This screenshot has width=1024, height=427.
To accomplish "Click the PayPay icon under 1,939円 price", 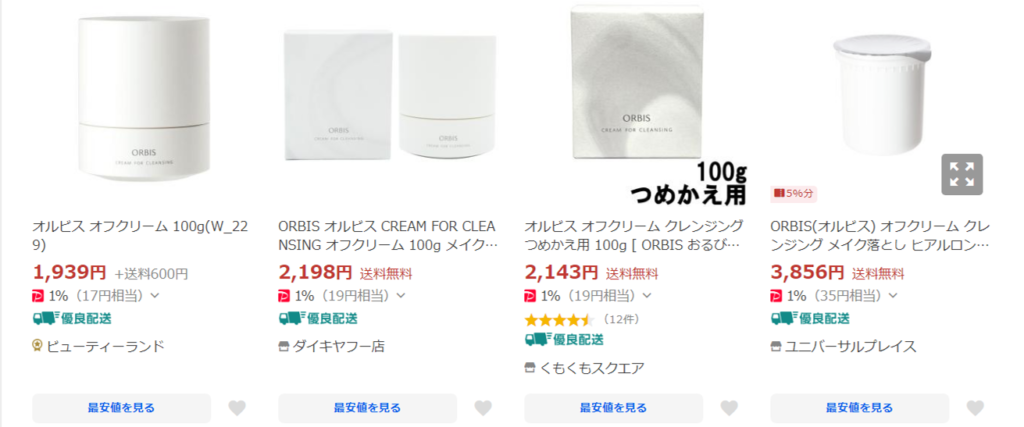I will (x=39, y=296).
